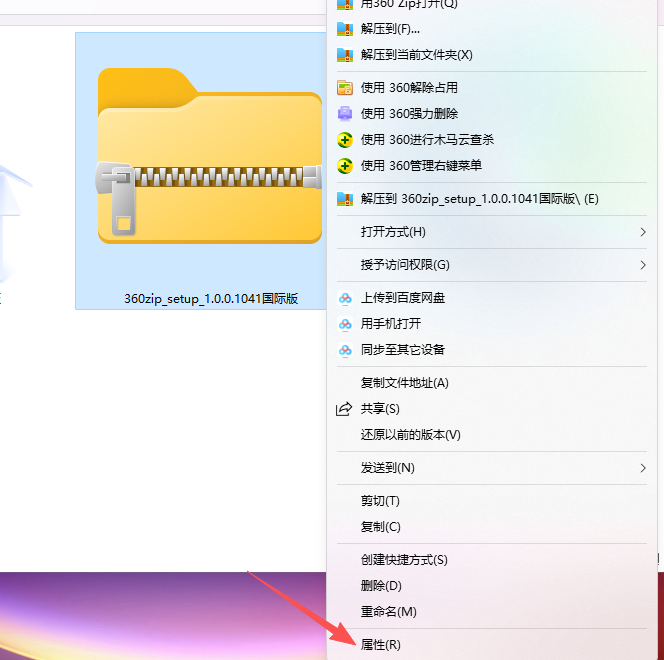
Task: Click the green plus icon beside 使用 360进行木马云查杀
Action: pyautogui.click(x=345, y=140)
